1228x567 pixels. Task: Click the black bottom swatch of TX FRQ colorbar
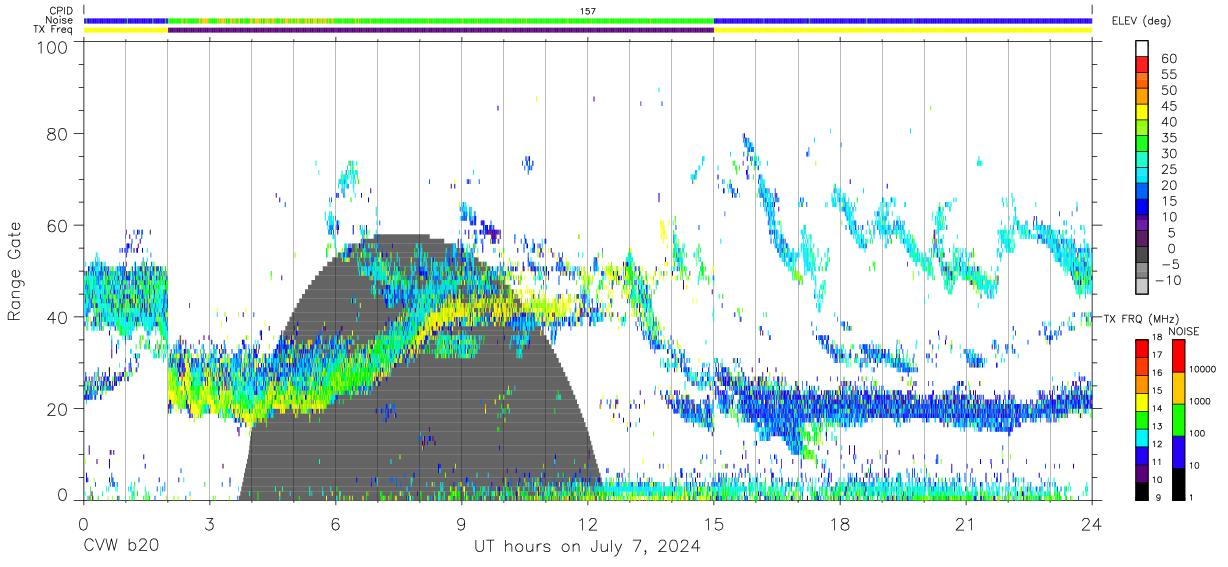(1141, 489)
